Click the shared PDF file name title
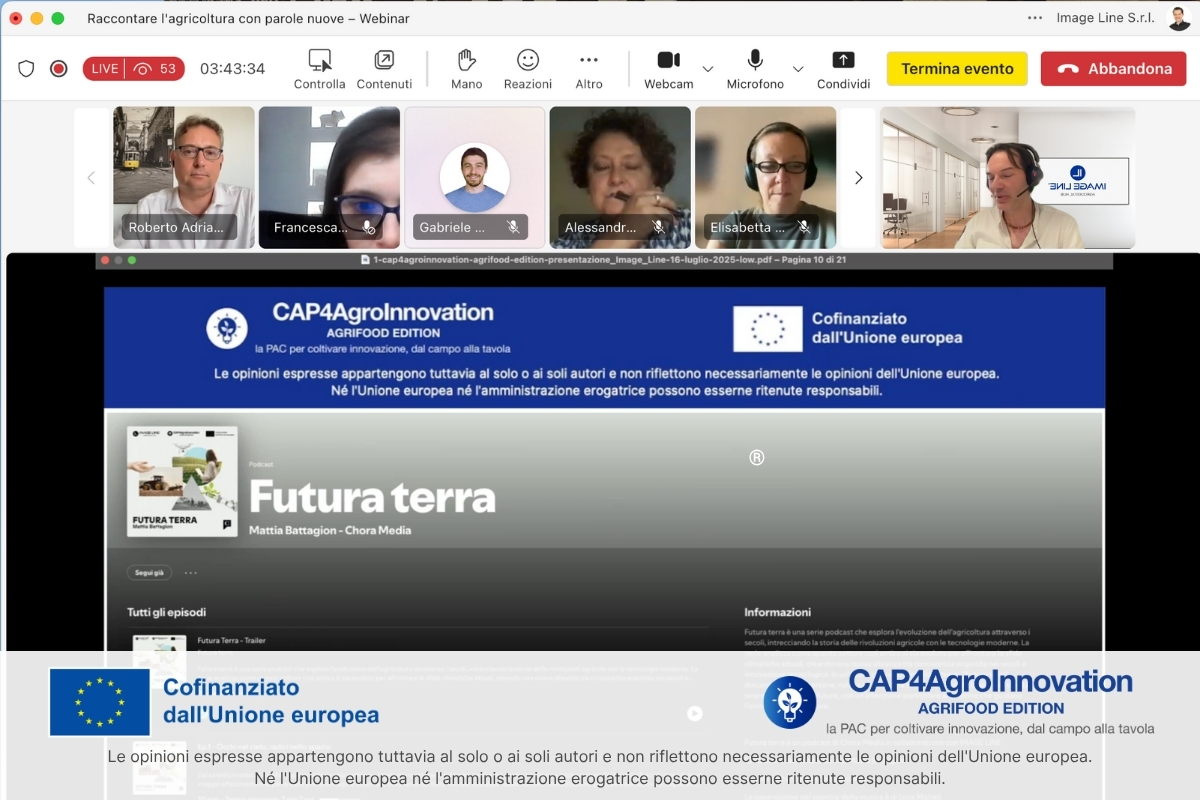This screenshot has width=1200, height=800. (604, 260)
